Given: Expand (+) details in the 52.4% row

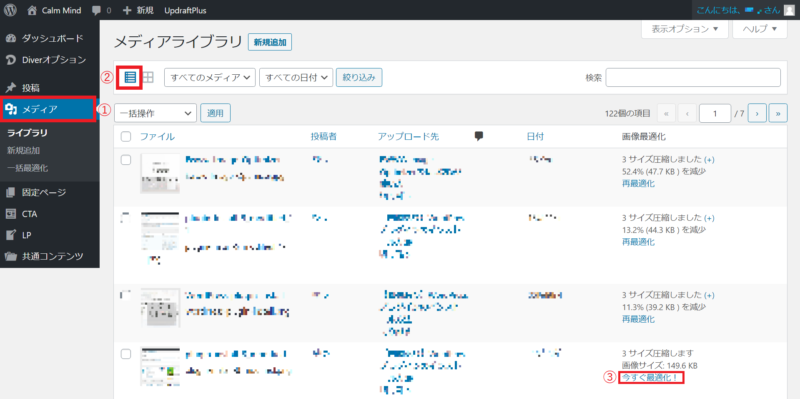Looking at the screenshot, I should coord(709,160).
